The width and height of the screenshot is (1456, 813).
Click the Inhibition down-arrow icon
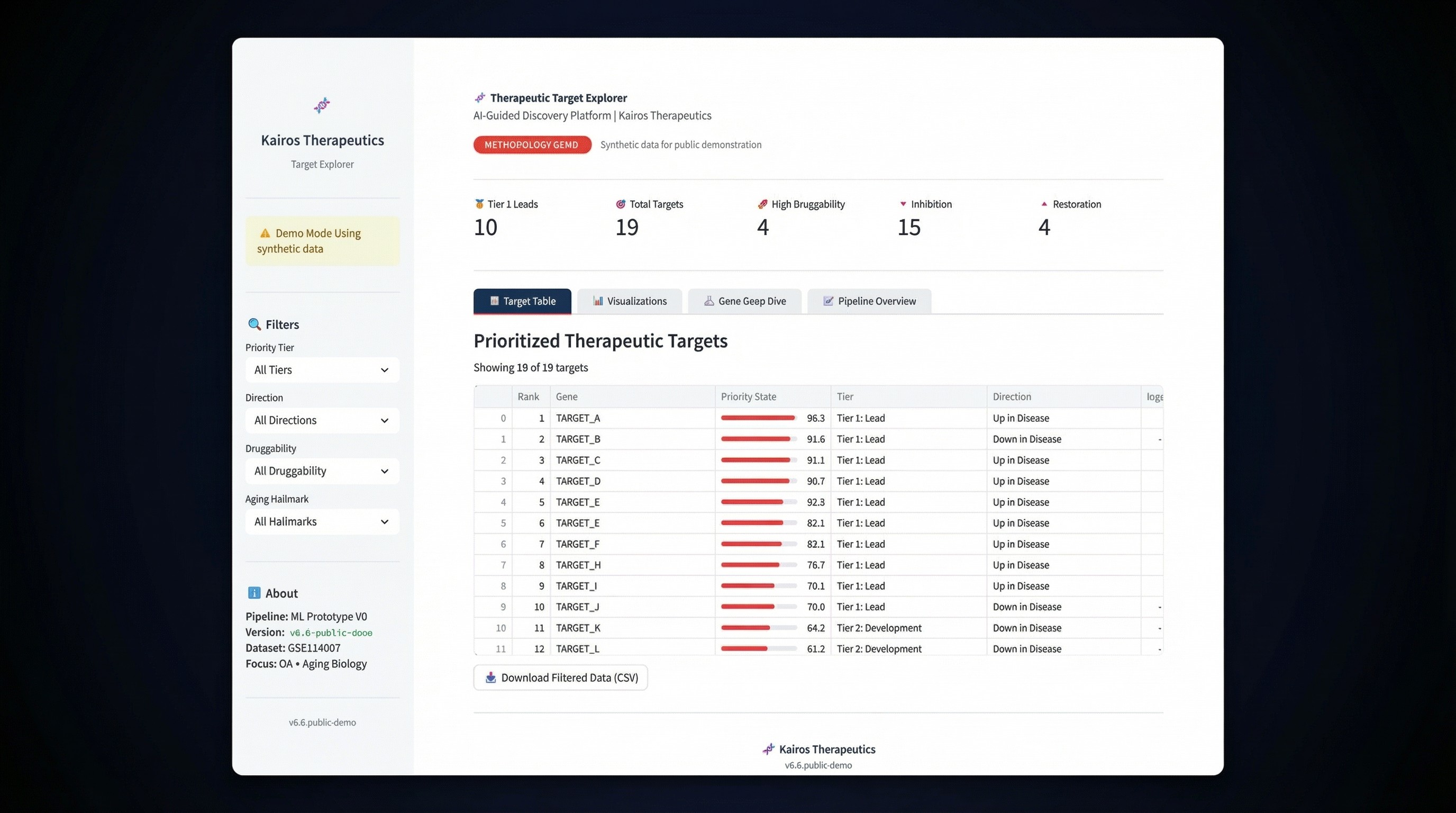903,204
